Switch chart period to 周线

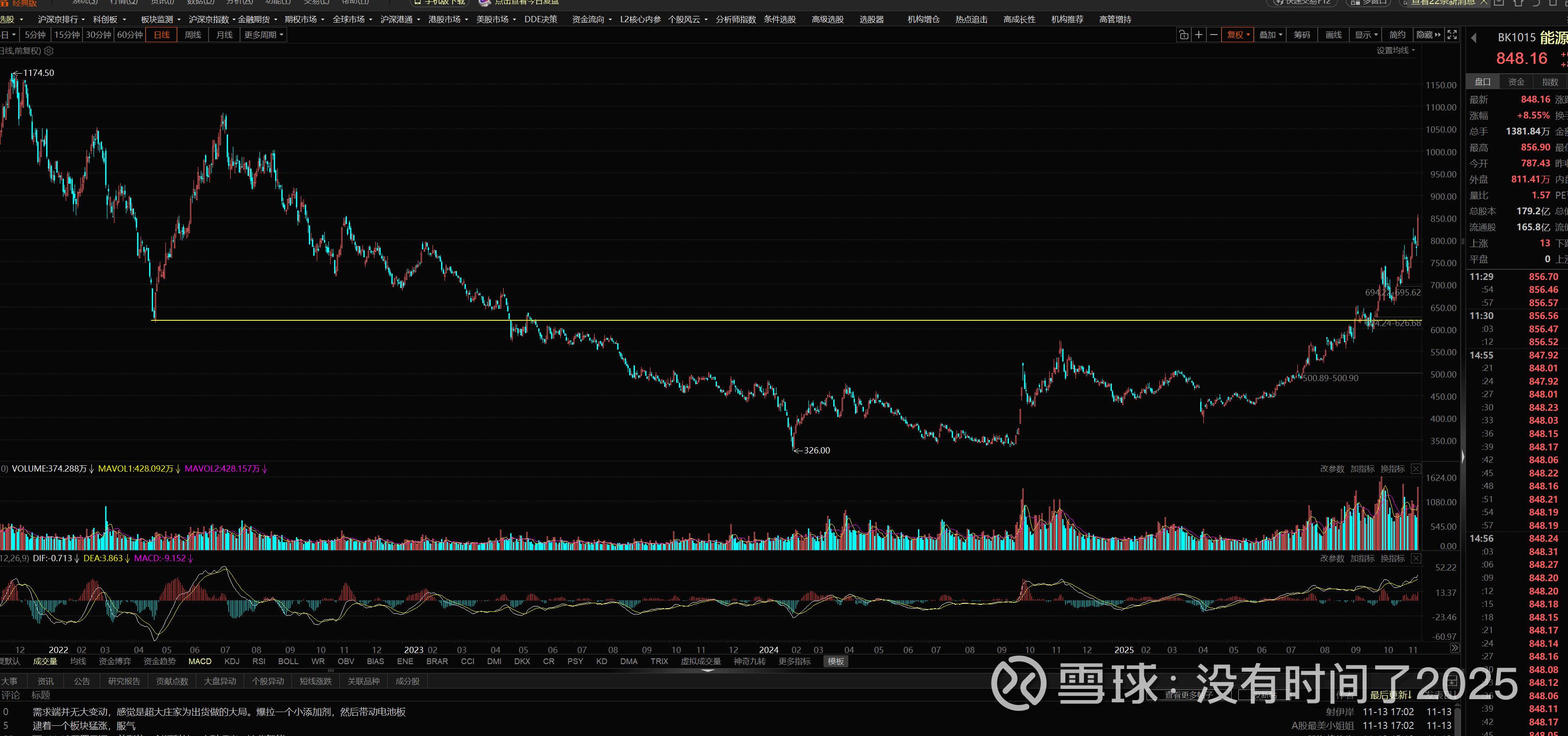[193, 35]
